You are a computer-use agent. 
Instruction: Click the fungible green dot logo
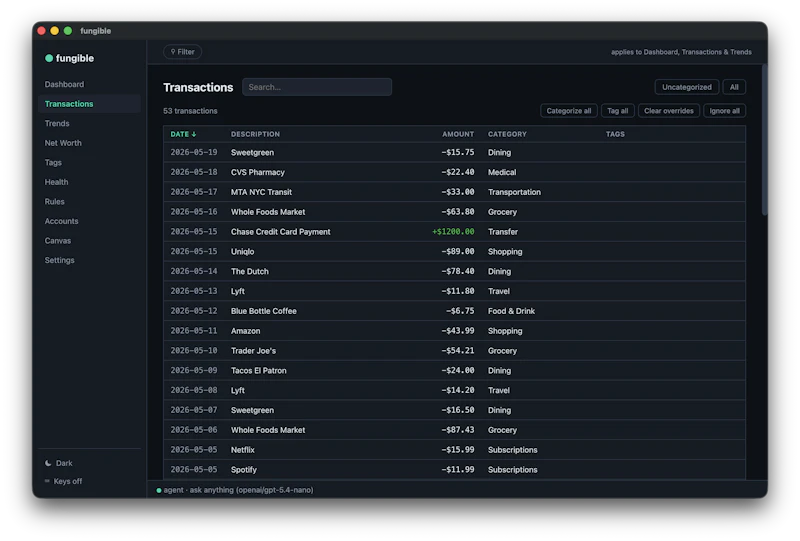tap(49, 58)
